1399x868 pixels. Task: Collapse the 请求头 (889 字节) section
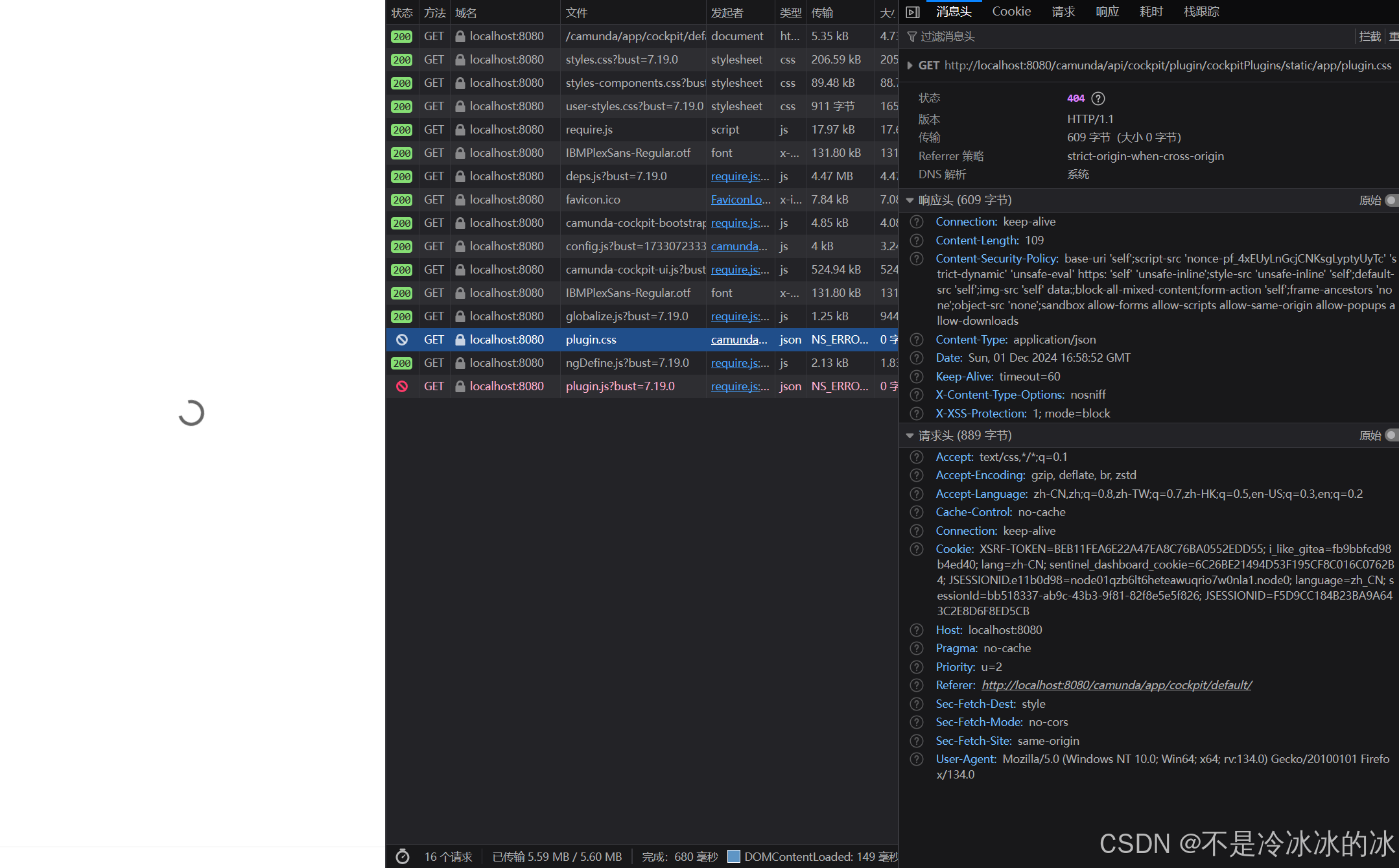pyautogui.click(x=910, y=435)
